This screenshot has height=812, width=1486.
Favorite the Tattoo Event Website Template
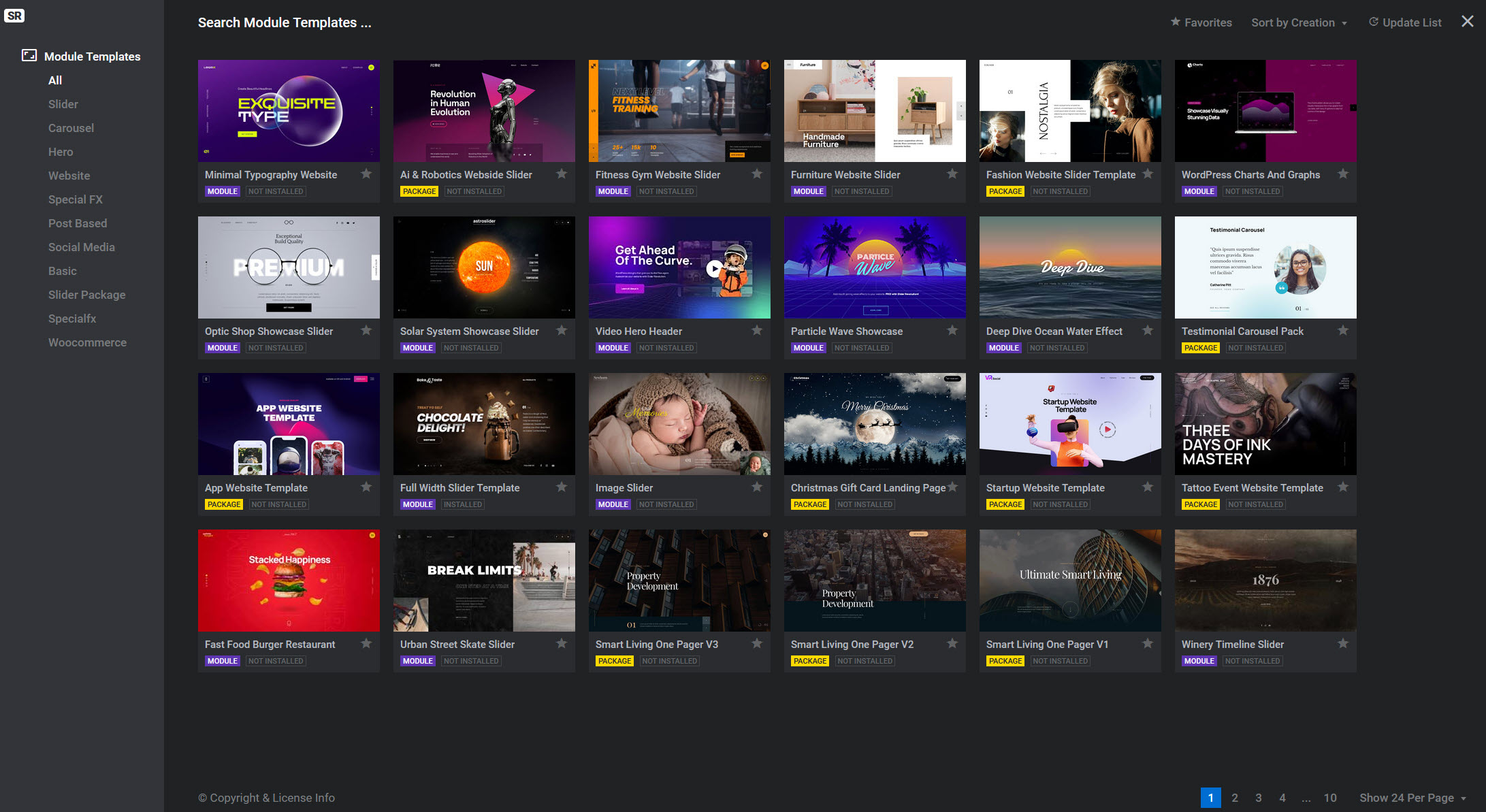[x=1343, y=487]
